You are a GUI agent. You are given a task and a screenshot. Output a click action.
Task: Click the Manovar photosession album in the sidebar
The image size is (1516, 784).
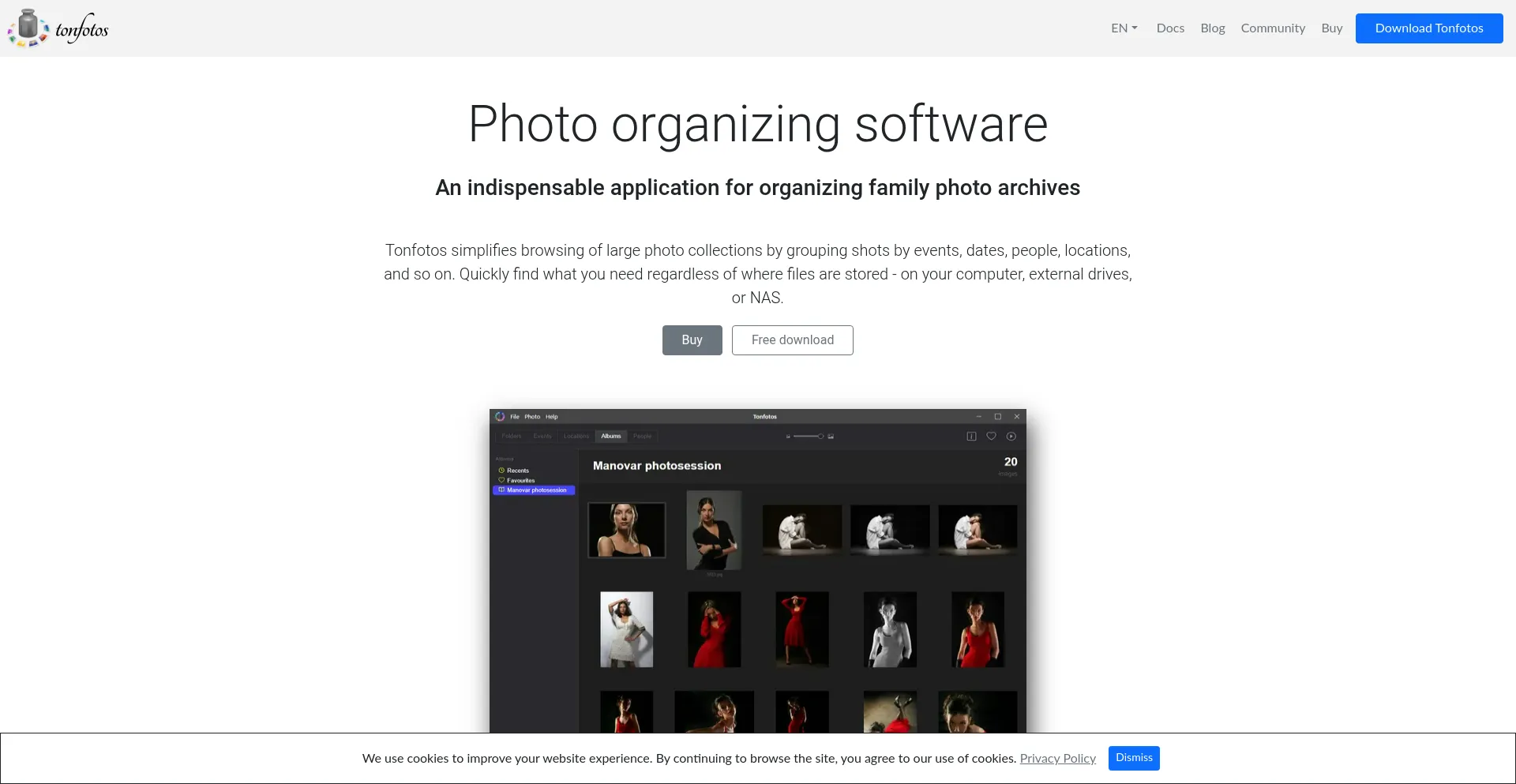(x=534, y=490)
